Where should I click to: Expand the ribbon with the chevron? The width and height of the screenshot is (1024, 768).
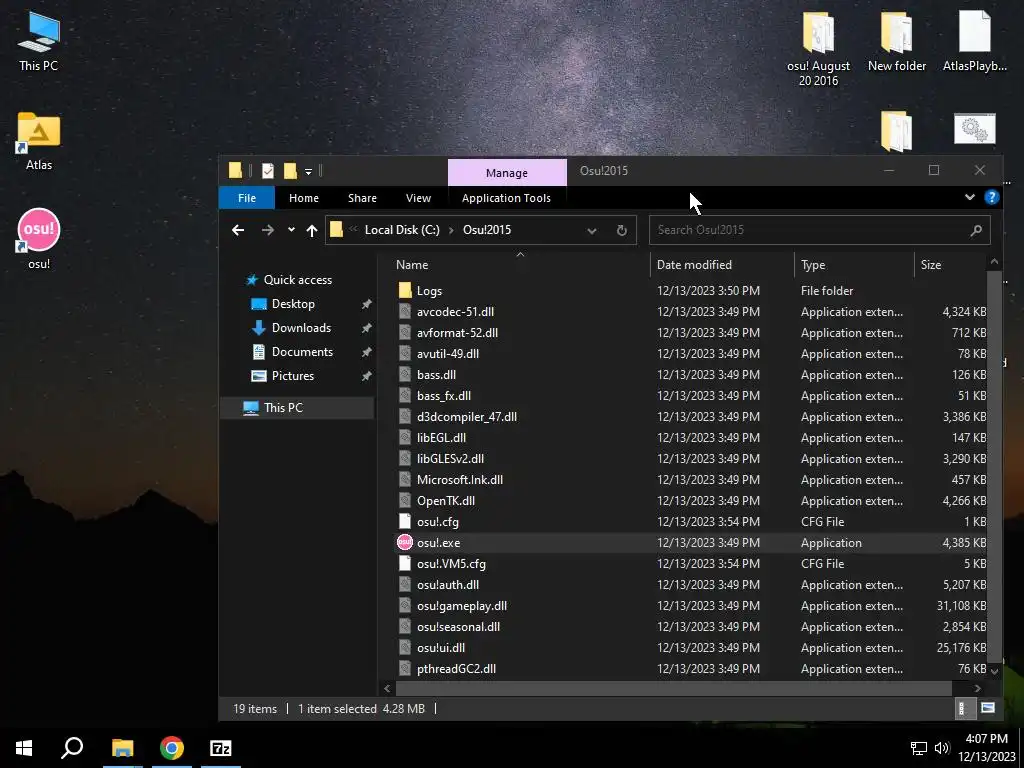point(970,197)
